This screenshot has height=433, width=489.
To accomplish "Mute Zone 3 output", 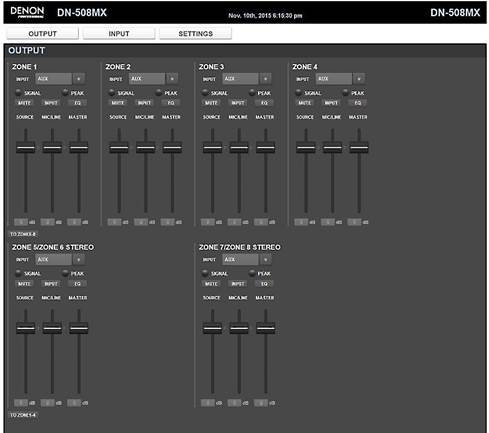I will tap(211, 103).
